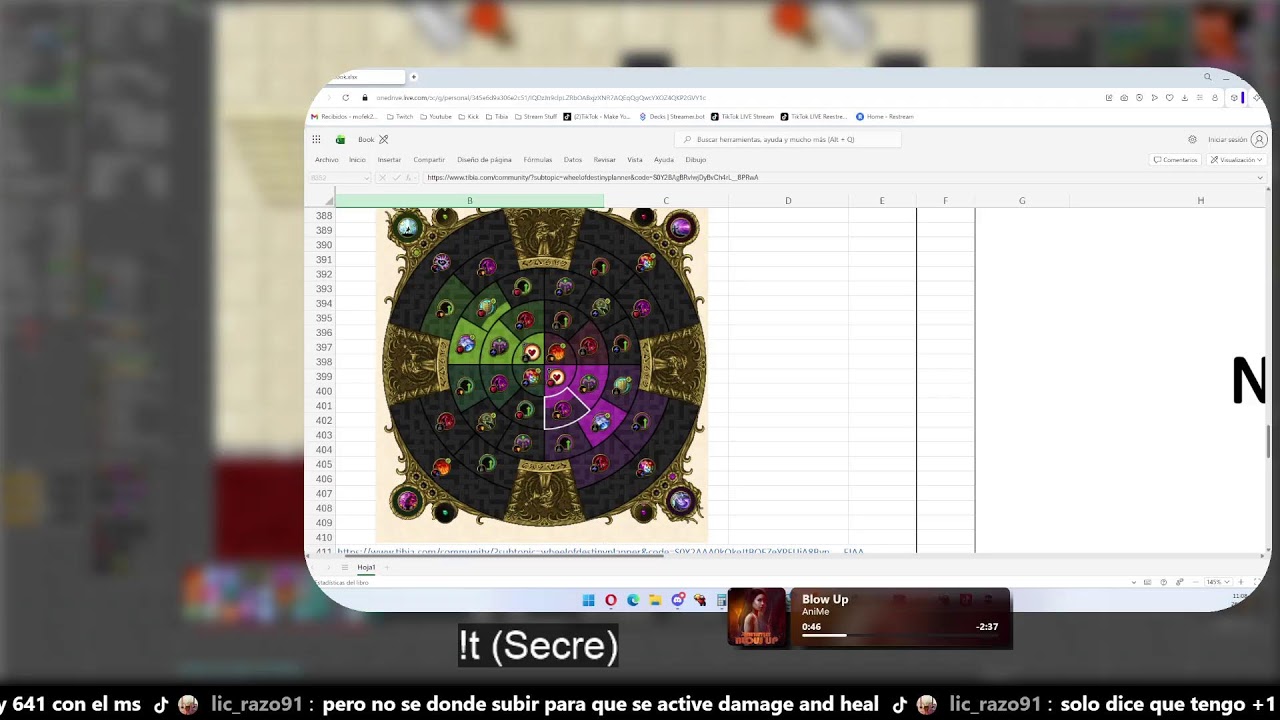The image size is (1280, 720).
Task: Open the Kick bookmark
Action: point(468,117)
